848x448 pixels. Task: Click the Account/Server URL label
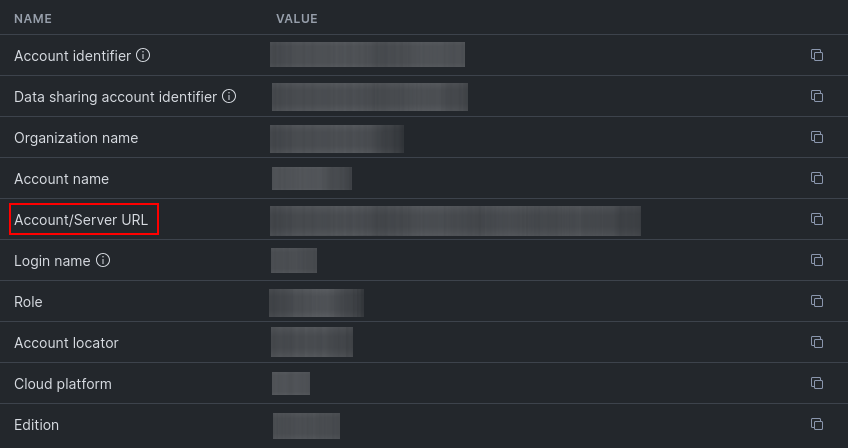tap(81, 220)
